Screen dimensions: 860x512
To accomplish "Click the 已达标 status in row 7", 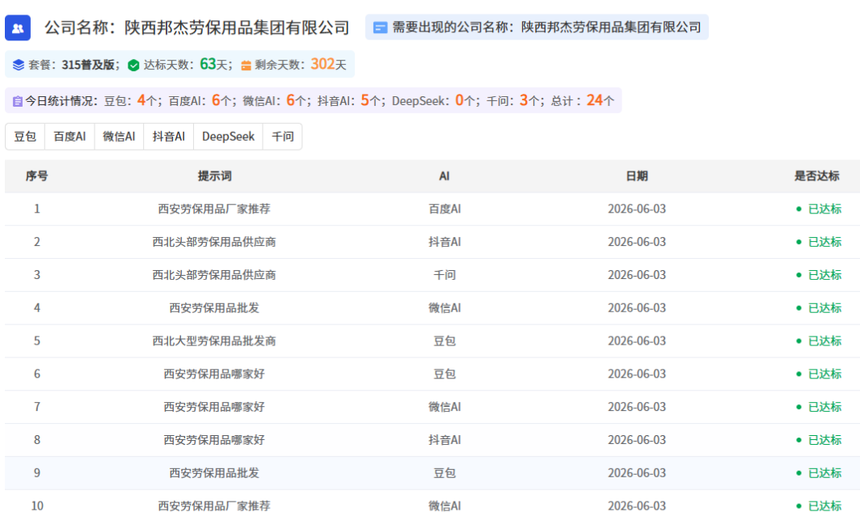I will [x=819, y=407].
